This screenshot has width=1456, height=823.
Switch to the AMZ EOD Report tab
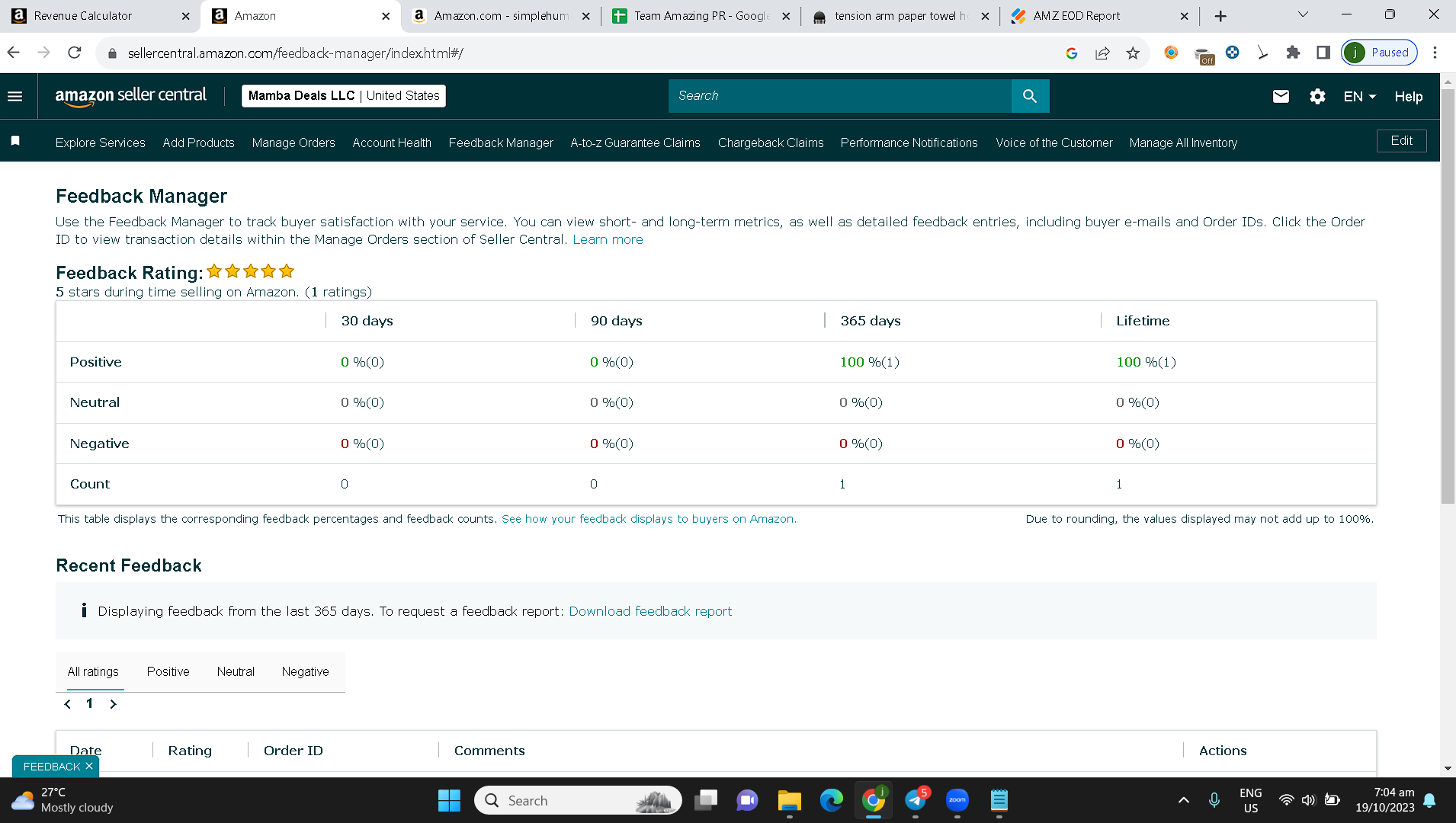1098,16
